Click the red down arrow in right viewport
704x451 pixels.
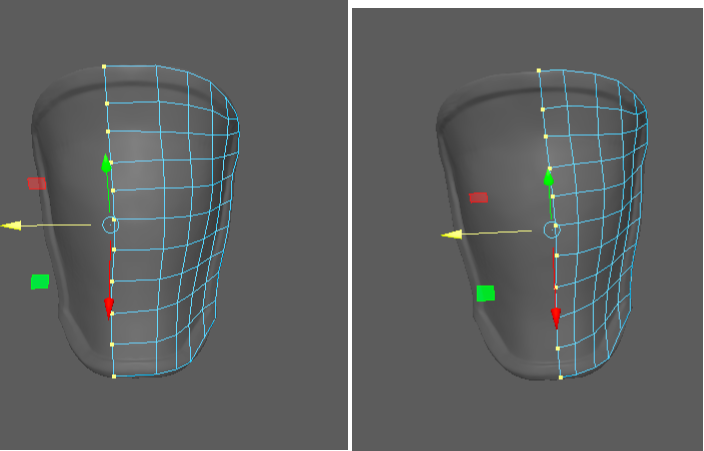coord(556,318)
